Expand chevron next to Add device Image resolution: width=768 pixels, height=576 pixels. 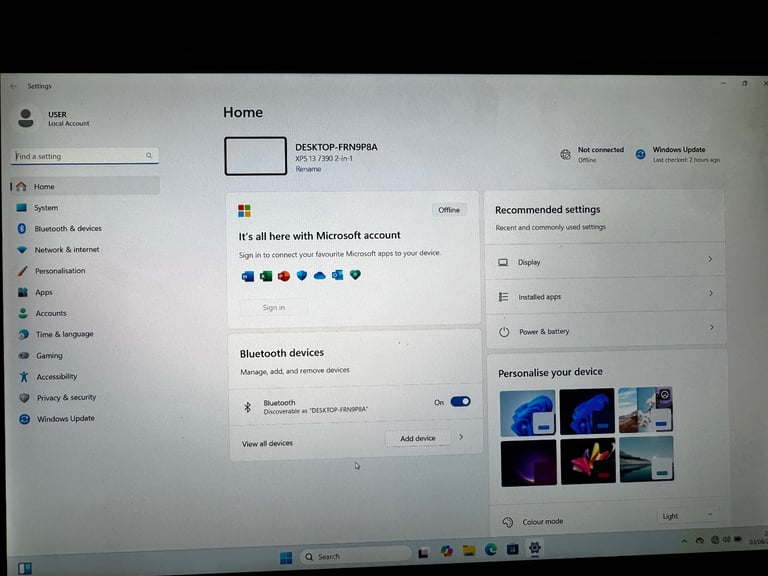(461, 437)
